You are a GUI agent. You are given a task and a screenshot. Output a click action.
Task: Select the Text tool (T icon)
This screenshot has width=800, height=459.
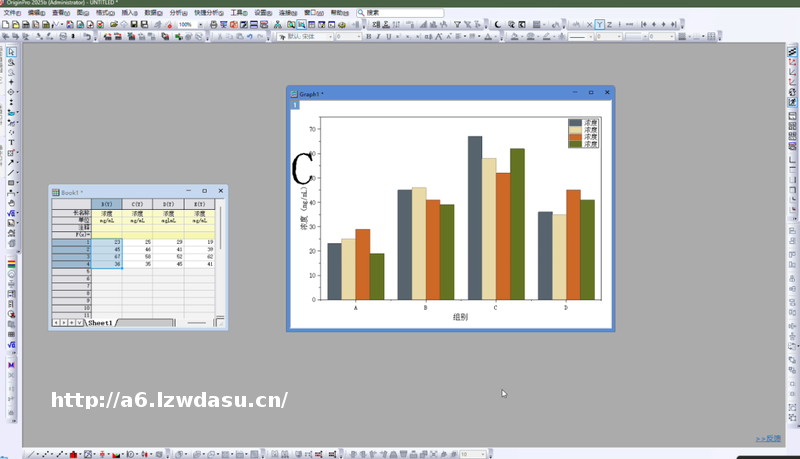(x=11, y=143)
